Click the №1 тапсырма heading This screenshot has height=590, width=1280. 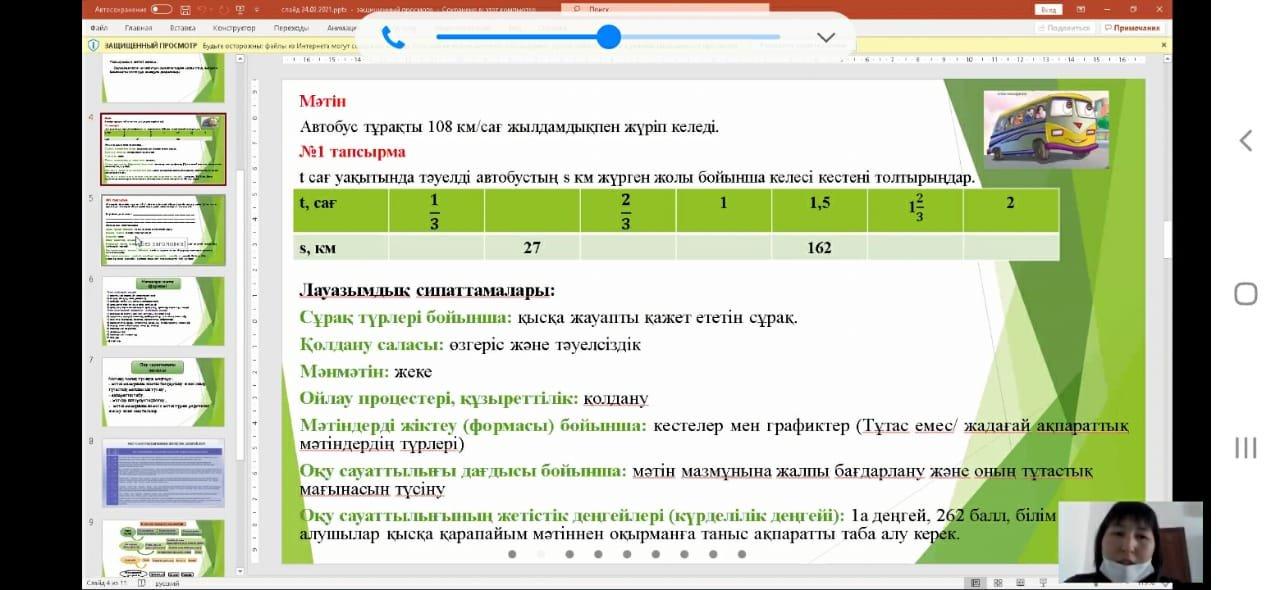(x=352, y=152)
